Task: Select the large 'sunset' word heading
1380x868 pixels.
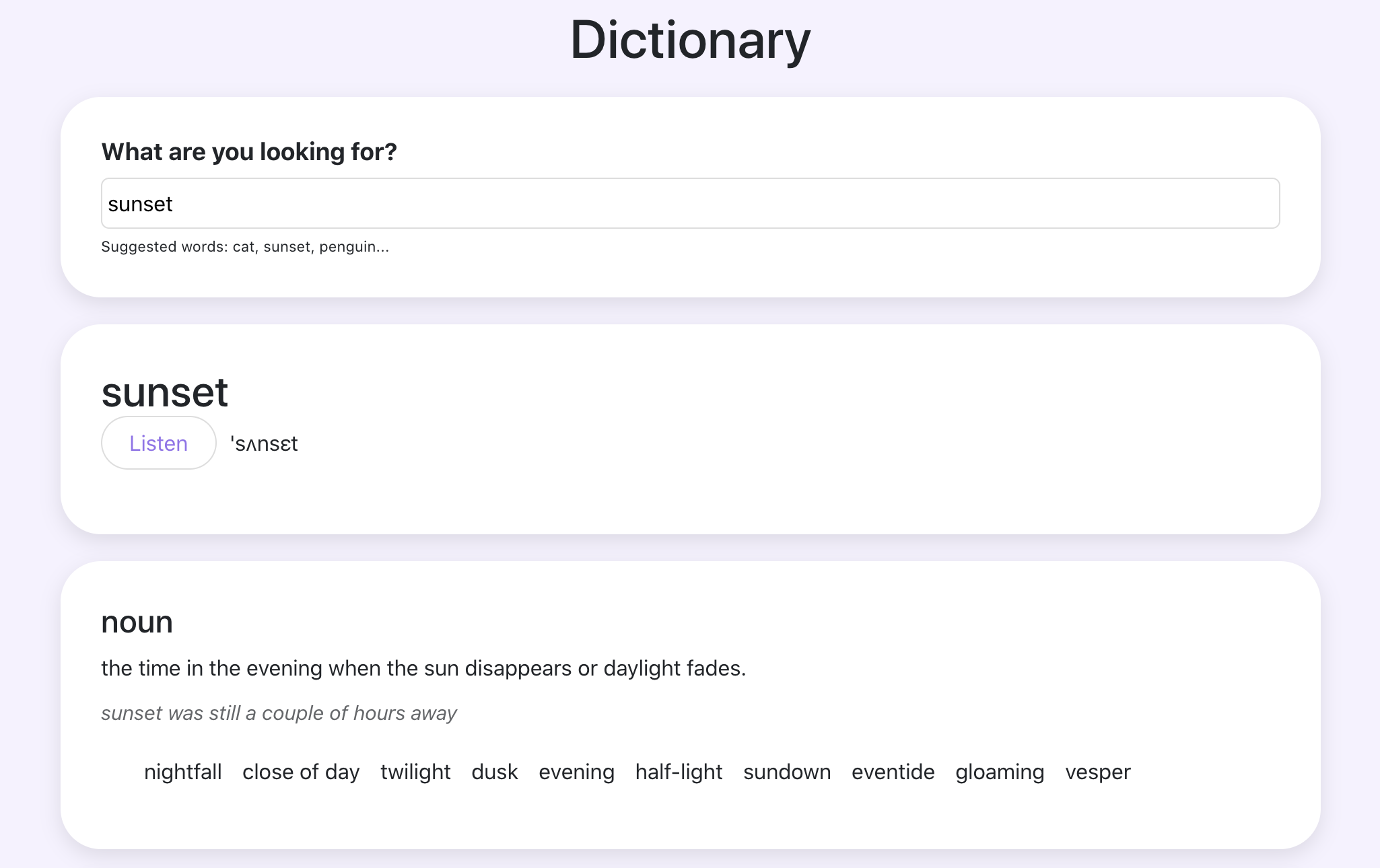Action: point(165,392)
